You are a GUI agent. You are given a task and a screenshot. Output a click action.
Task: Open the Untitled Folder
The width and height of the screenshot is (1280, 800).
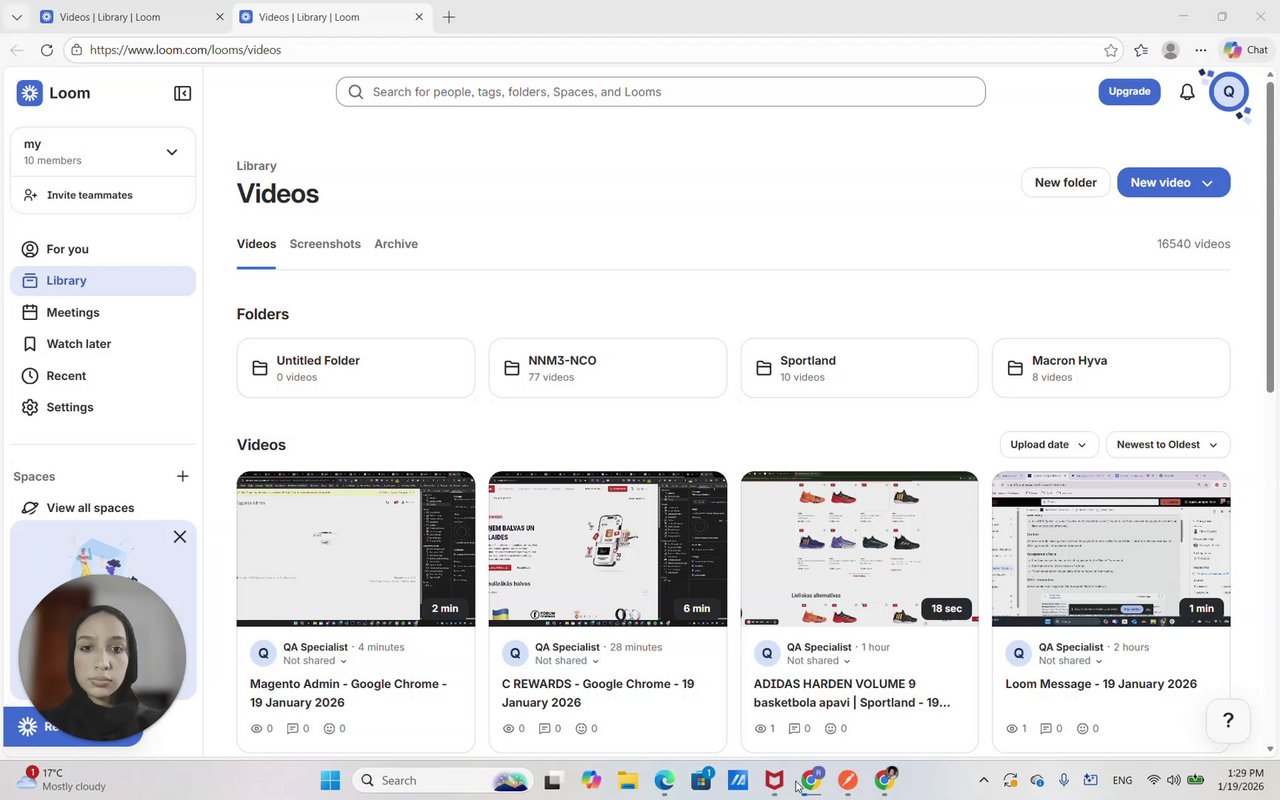(355, 368)
